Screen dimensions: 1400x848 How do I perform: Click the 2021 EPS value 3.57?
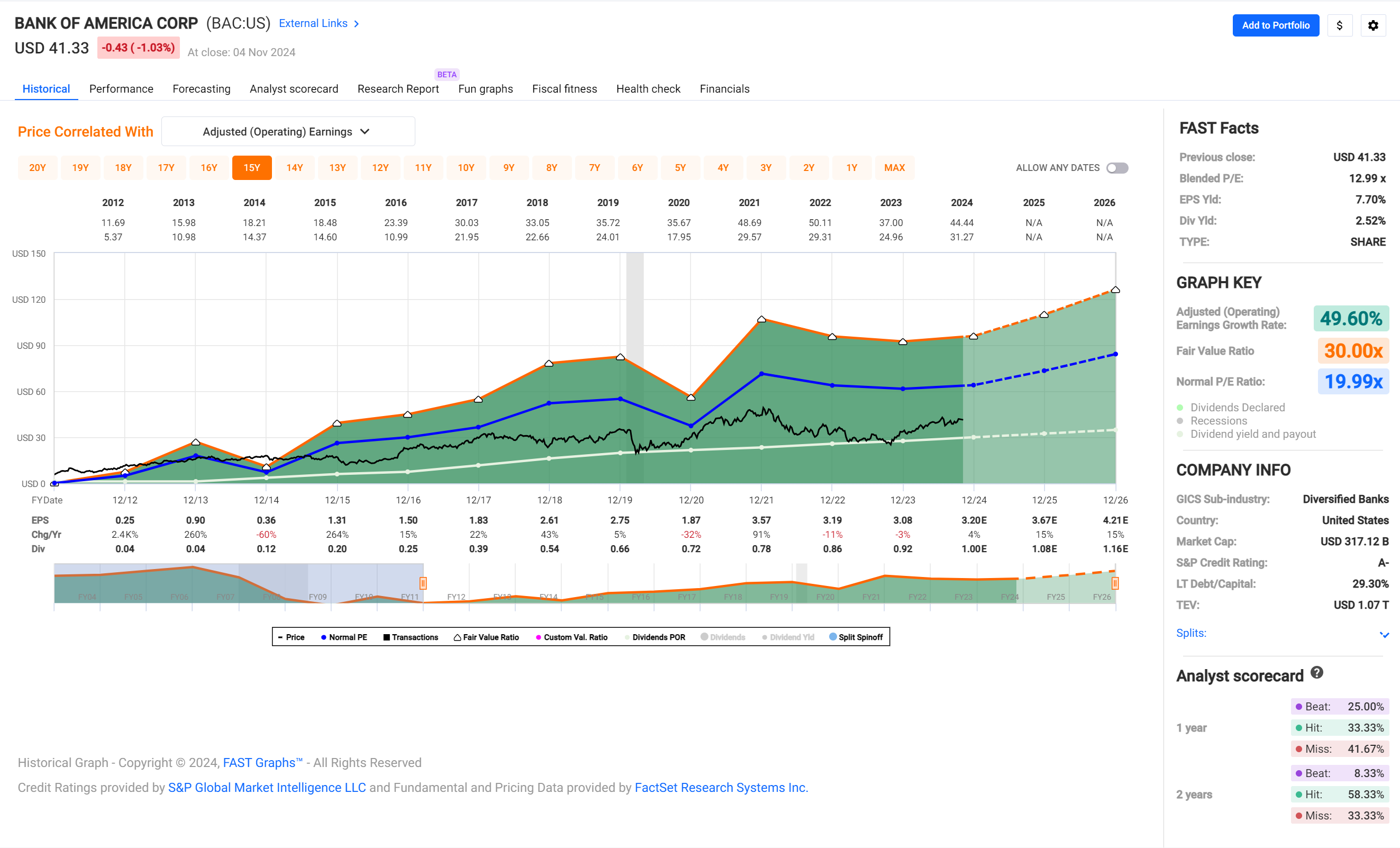[761, 521]
